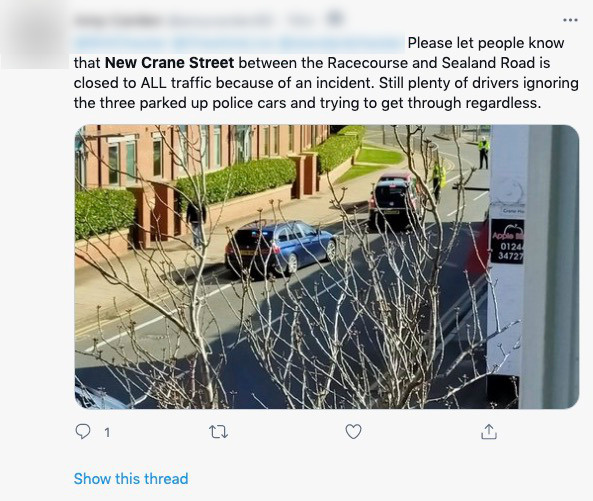Click the blurred badge icon beside username
This screenshot has height=501, width=593.
click(335, 18)
